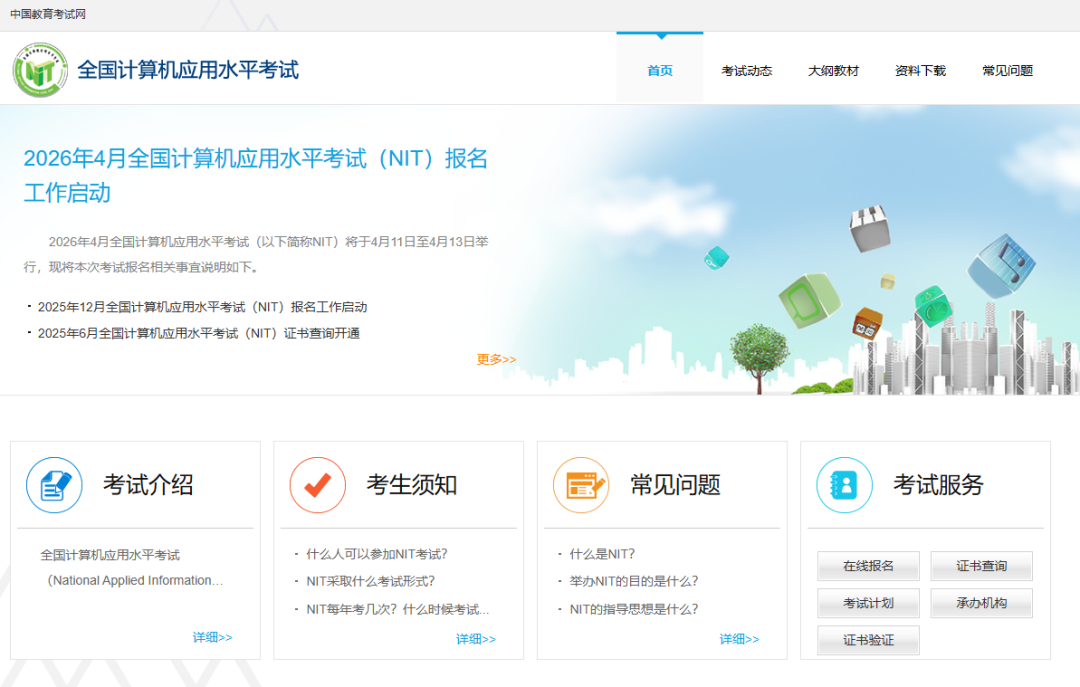Viewport: 1080px width, 687px height.
Task: Go to 大纲教材 in navigation
Action: [833, 70]
